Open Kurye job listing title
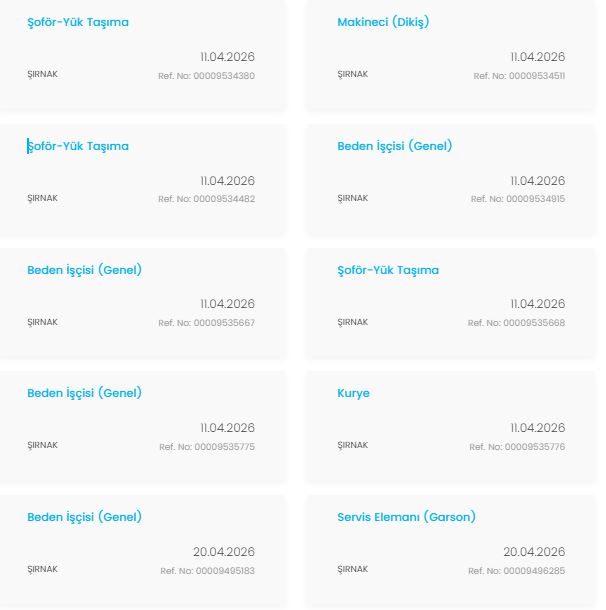The image size is (606, 610). [x=353, y=393]
